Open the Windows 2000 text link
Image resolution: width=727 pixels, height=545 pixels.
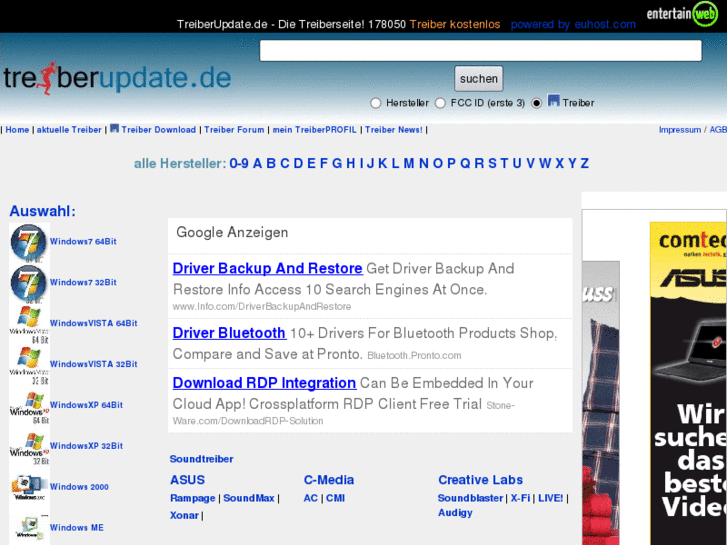pyautogui.click(x=79, y=487)
